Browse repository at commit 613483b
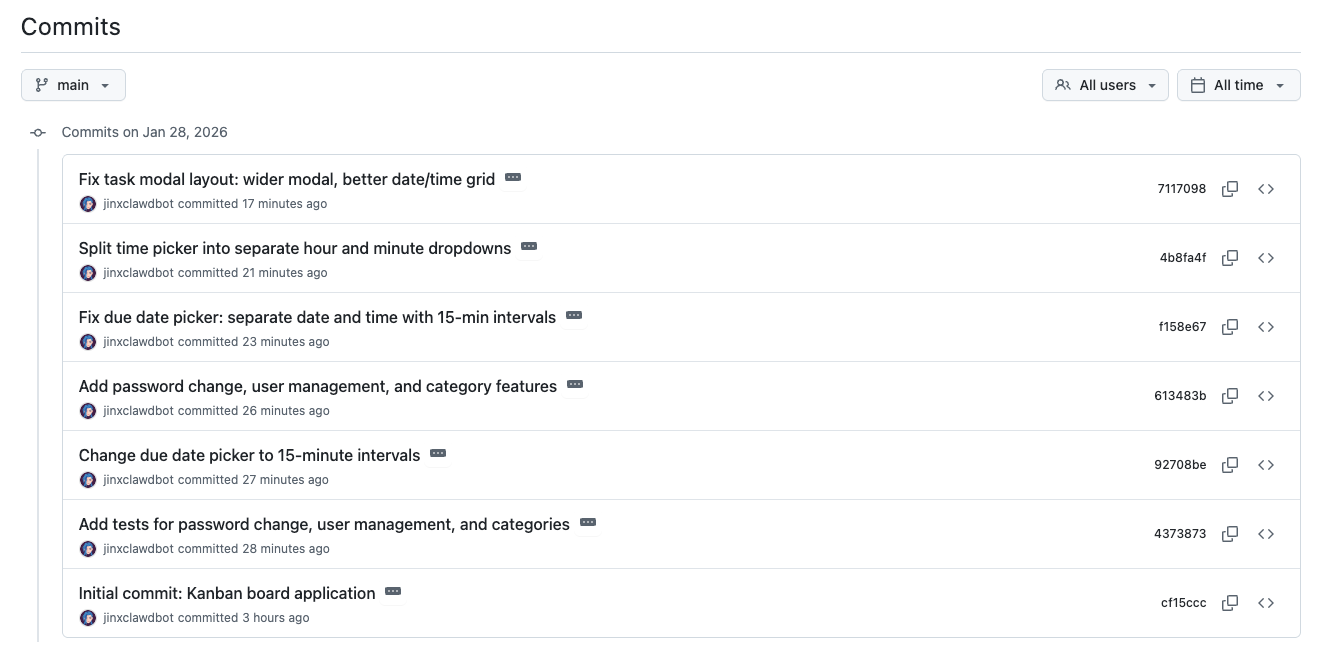 (x=1266, y=396)
